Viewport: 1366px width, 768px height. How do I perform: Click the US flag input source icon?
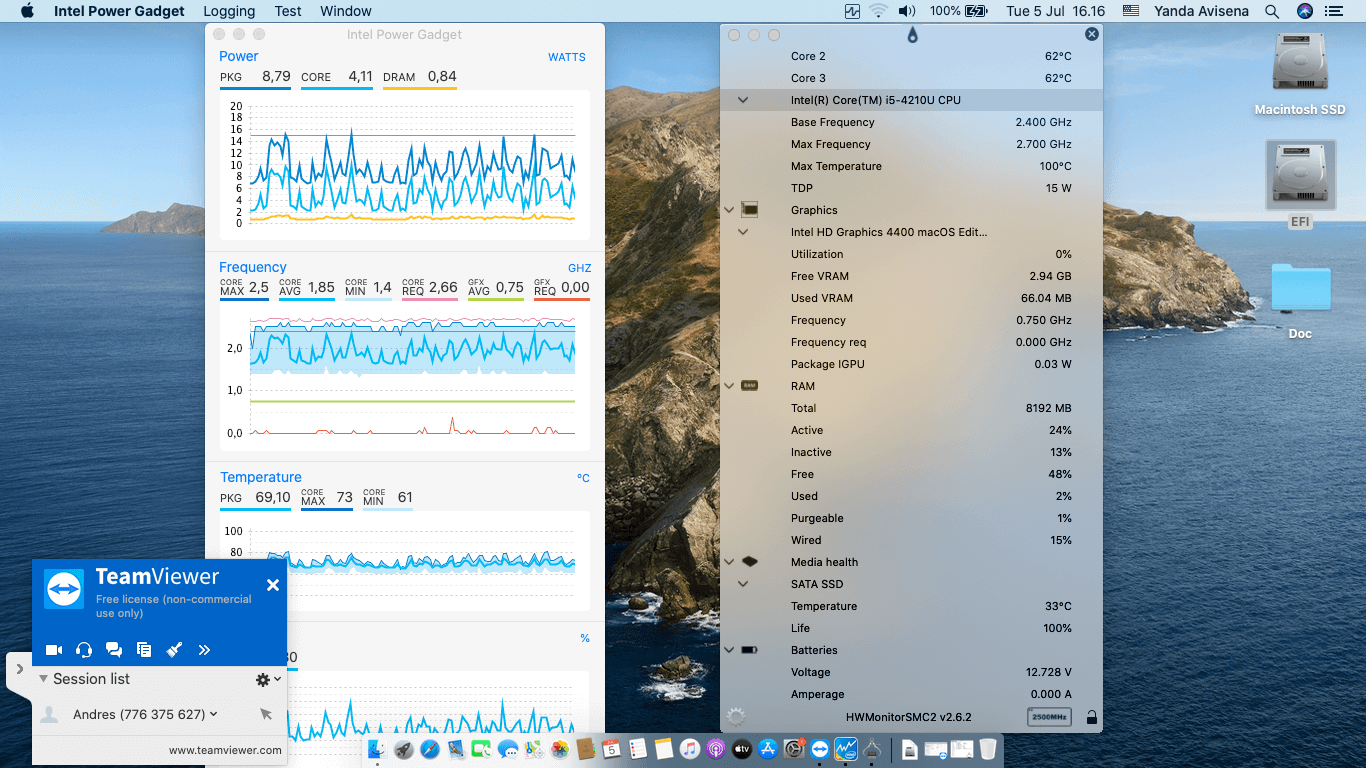[1131, 11]
